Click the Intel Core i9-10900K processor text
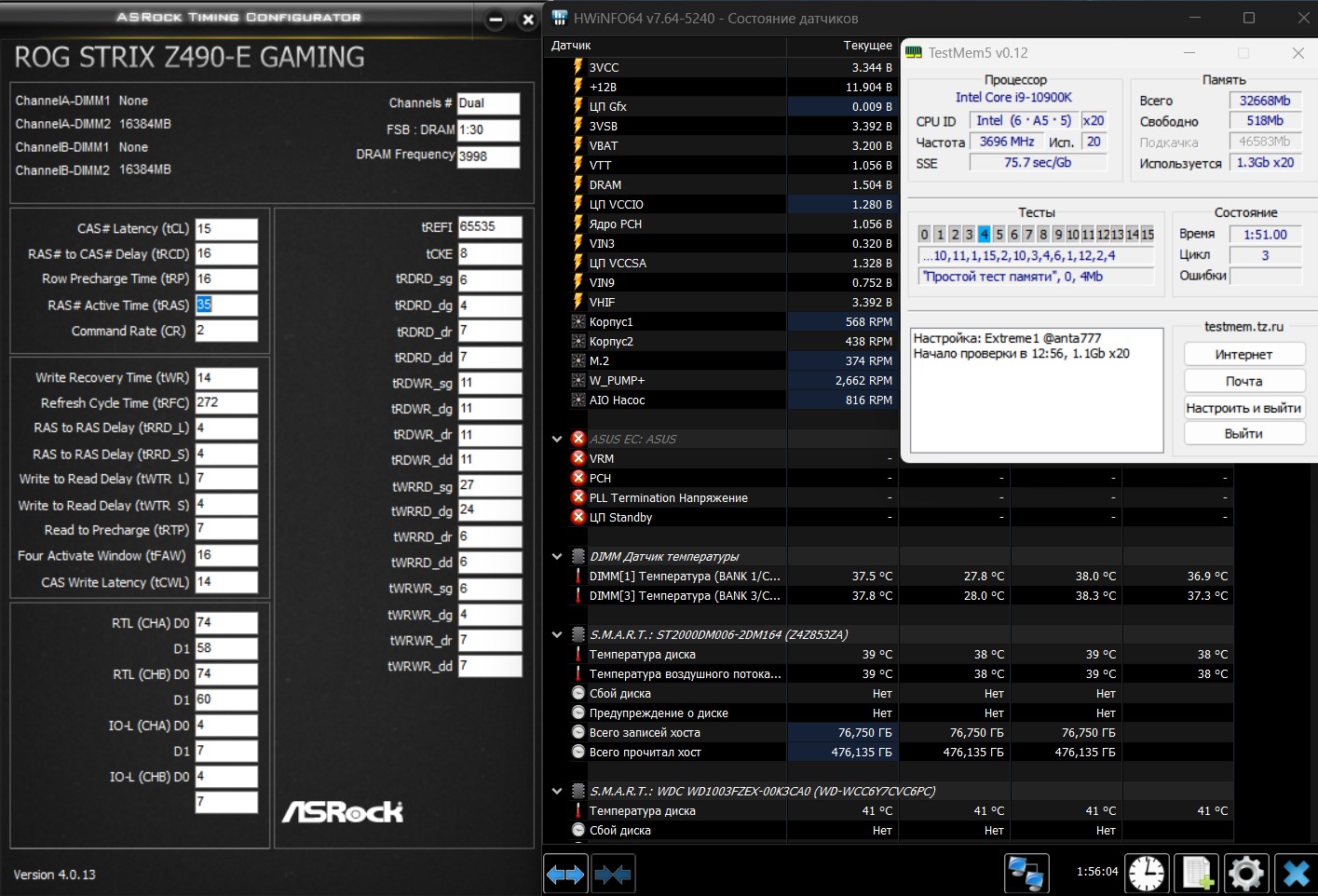1318x896 pixels. [x=1013, y=97]
